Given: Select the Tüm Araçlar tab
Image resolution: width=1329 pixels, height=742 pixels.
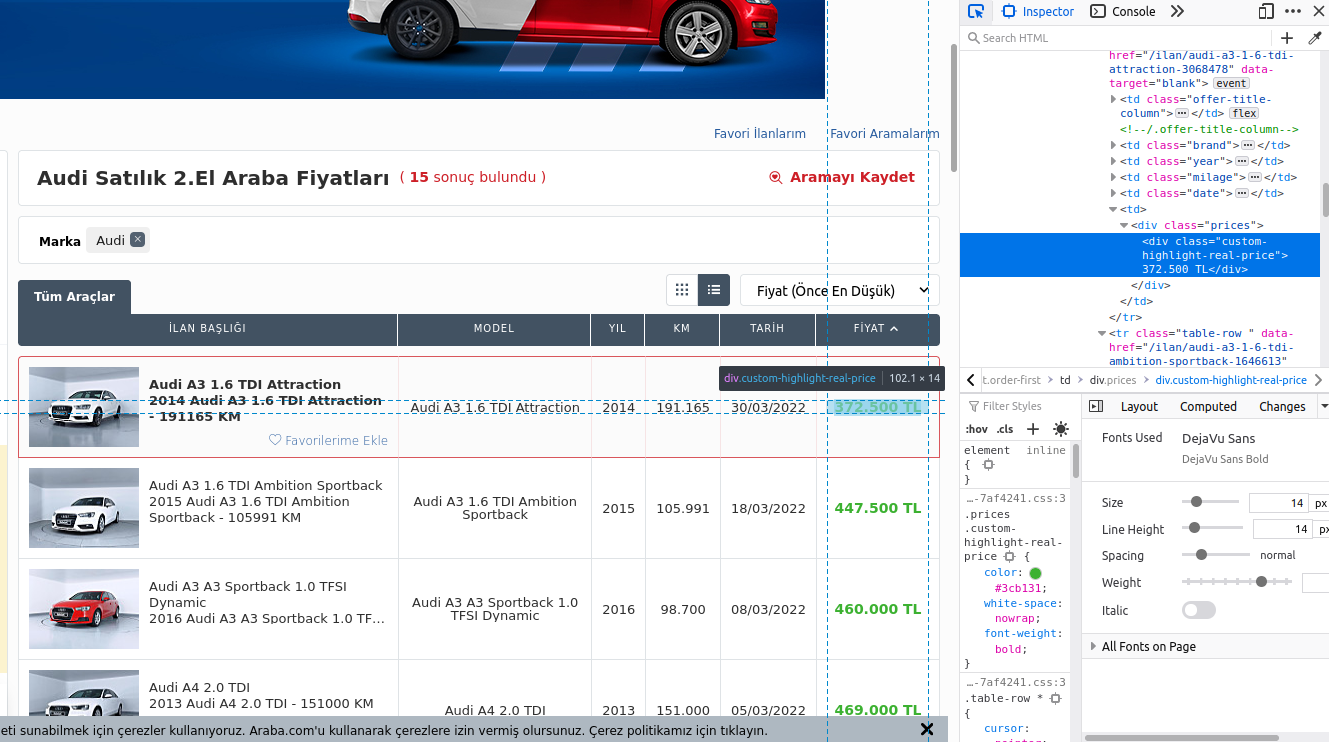Looking at the screenshot, I should click(74, 297).
